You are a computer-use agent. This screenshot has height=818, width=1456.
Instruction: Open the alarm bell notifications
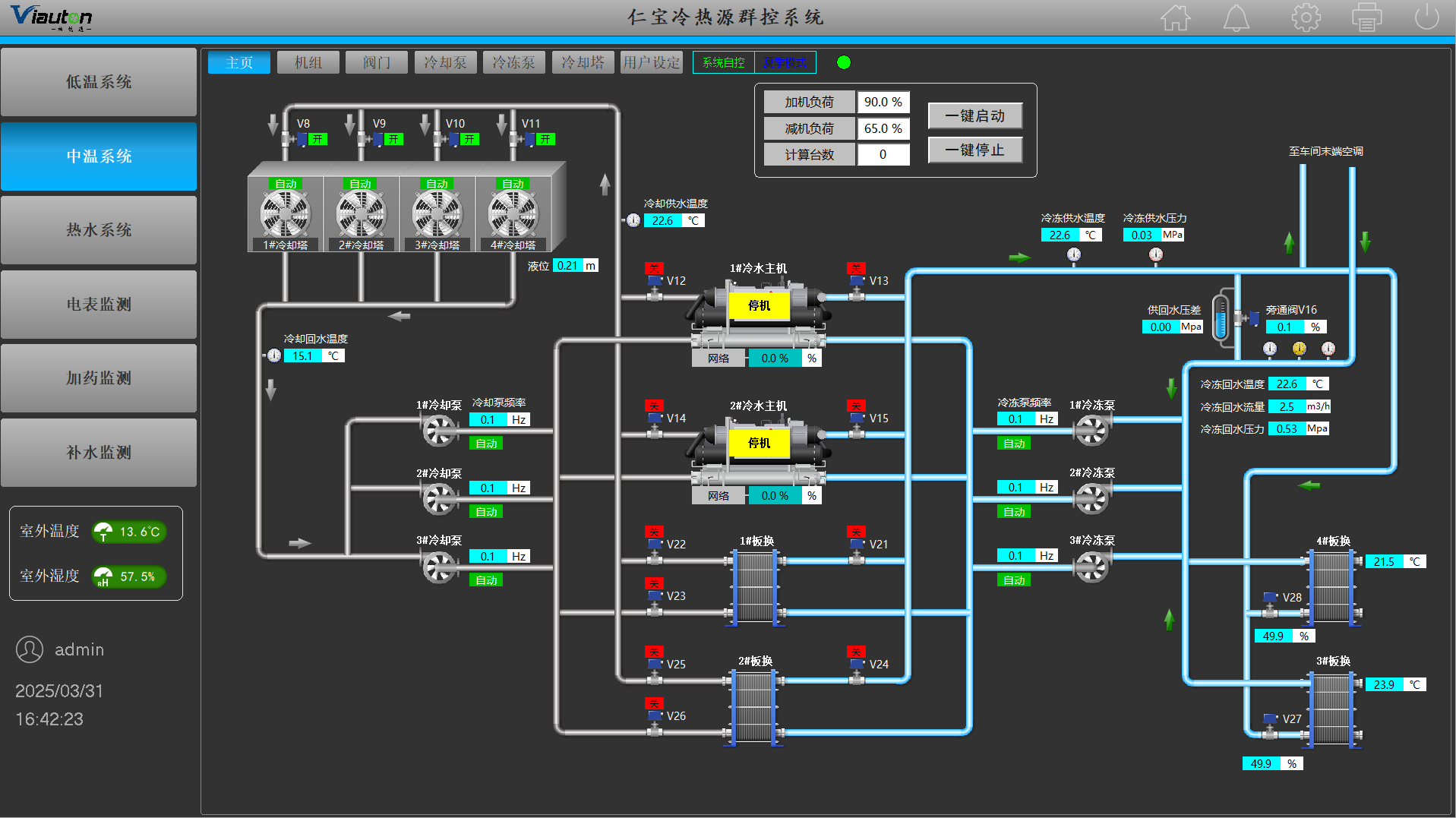point(1236,17)
